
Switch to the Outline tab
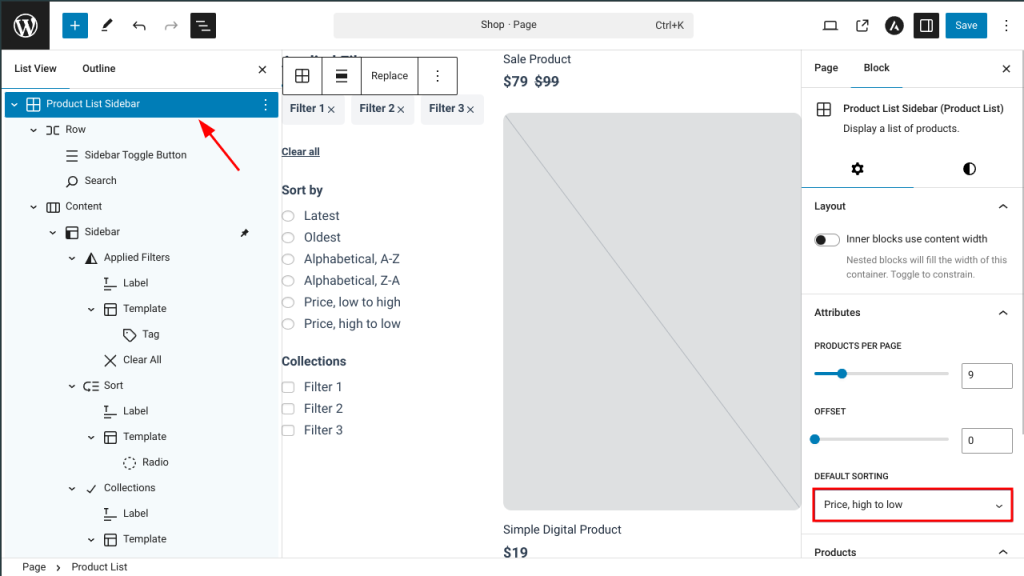99,69
